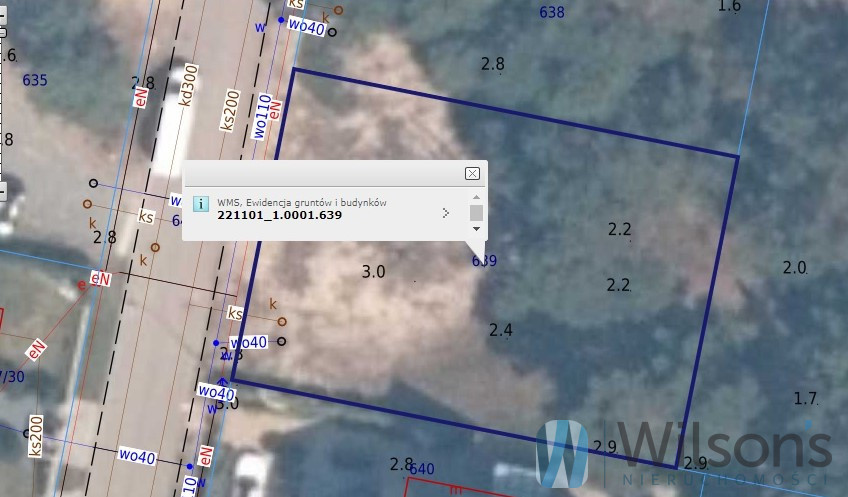Click parcel number 638 on the map
Screen dimensions: 848x497
click(x=552, y=12)
